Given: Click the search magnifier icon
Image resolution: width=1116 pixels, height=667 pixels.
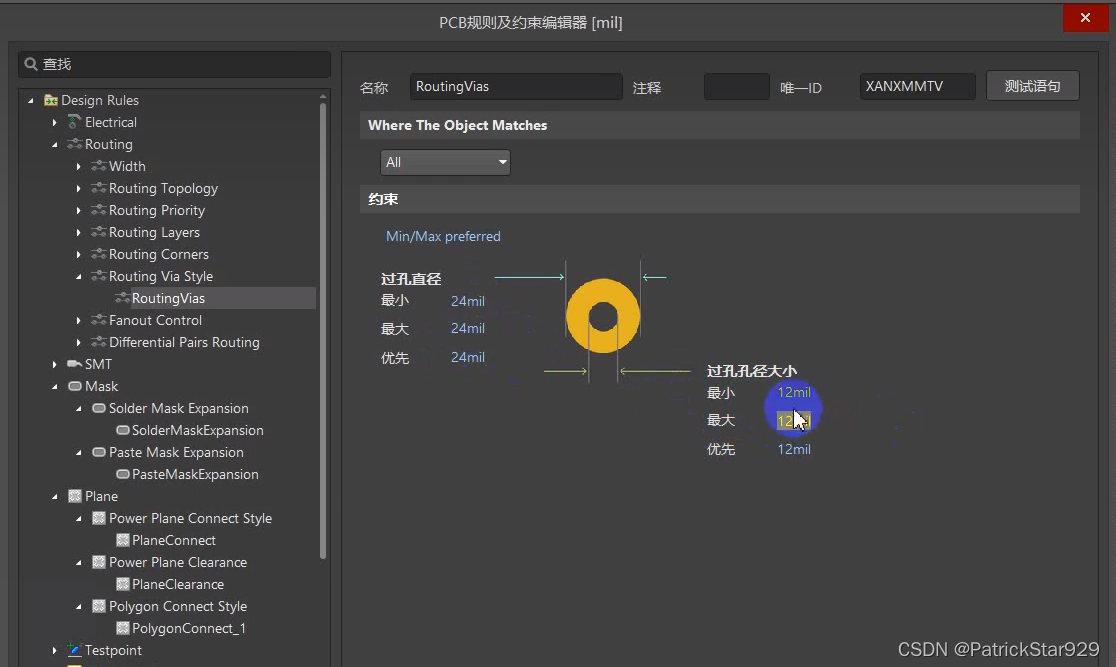Looking at the screenshot, I should tap(31, 64).
